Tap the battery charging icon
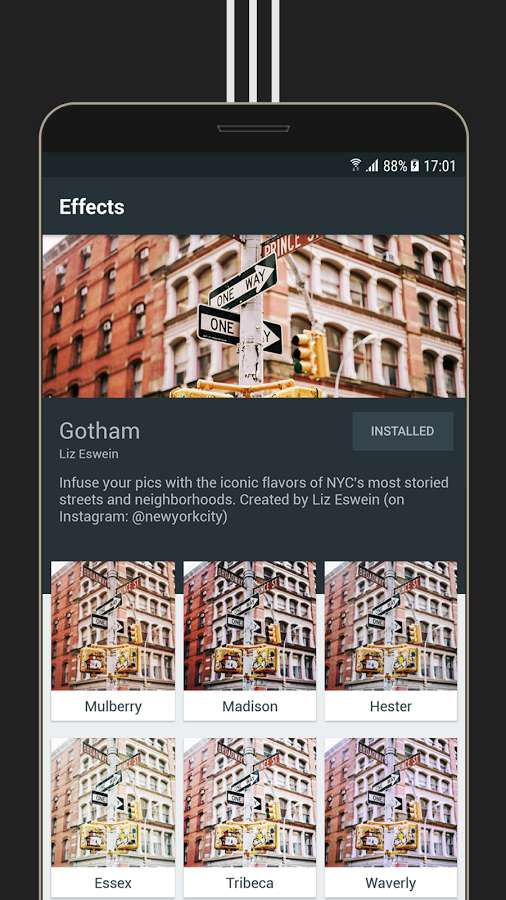The height and width of the screenshot is (900, 506). pyautogui.click(x=415, y=166)
